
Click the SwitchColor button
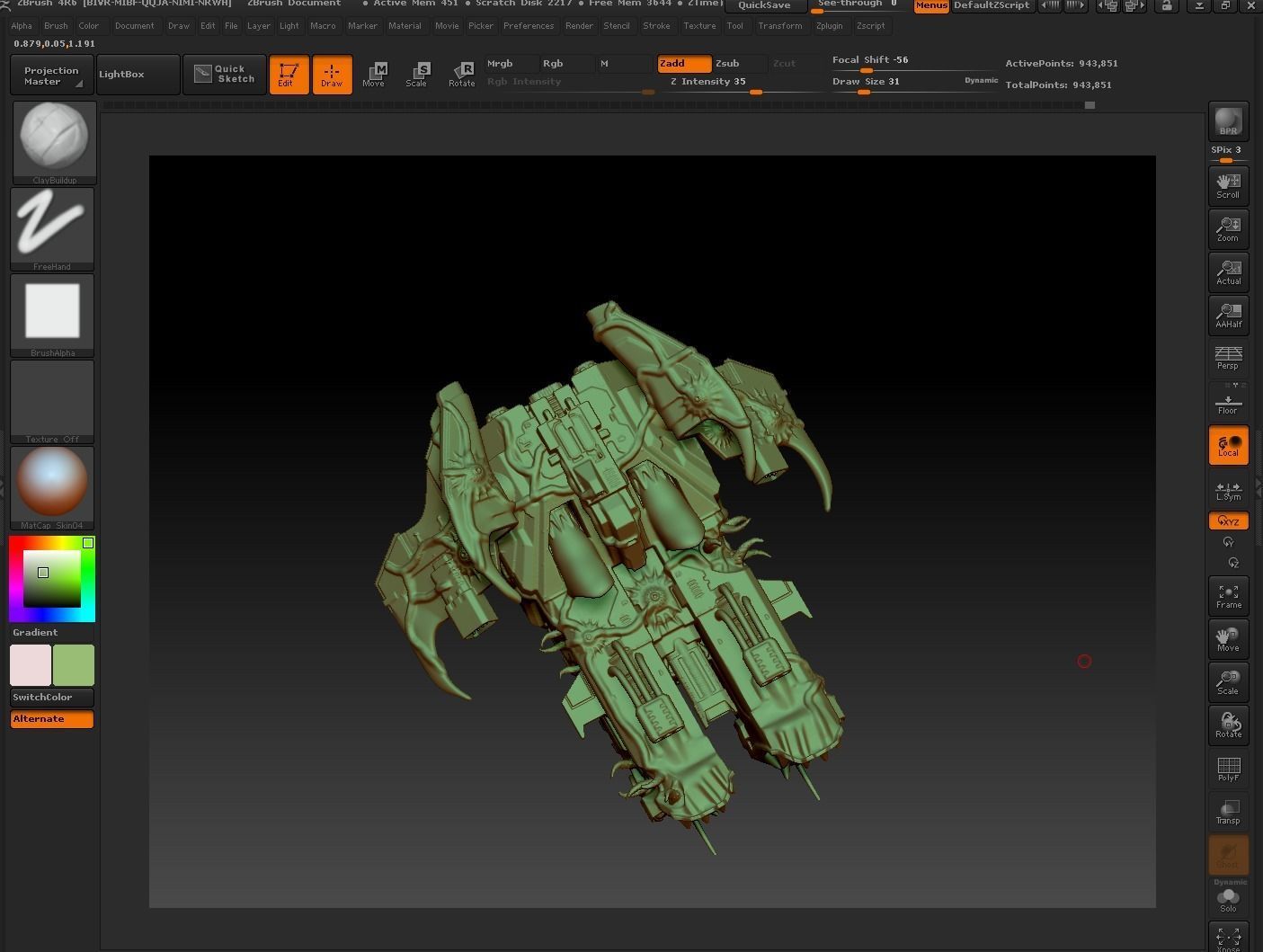(x=52, y=698)
